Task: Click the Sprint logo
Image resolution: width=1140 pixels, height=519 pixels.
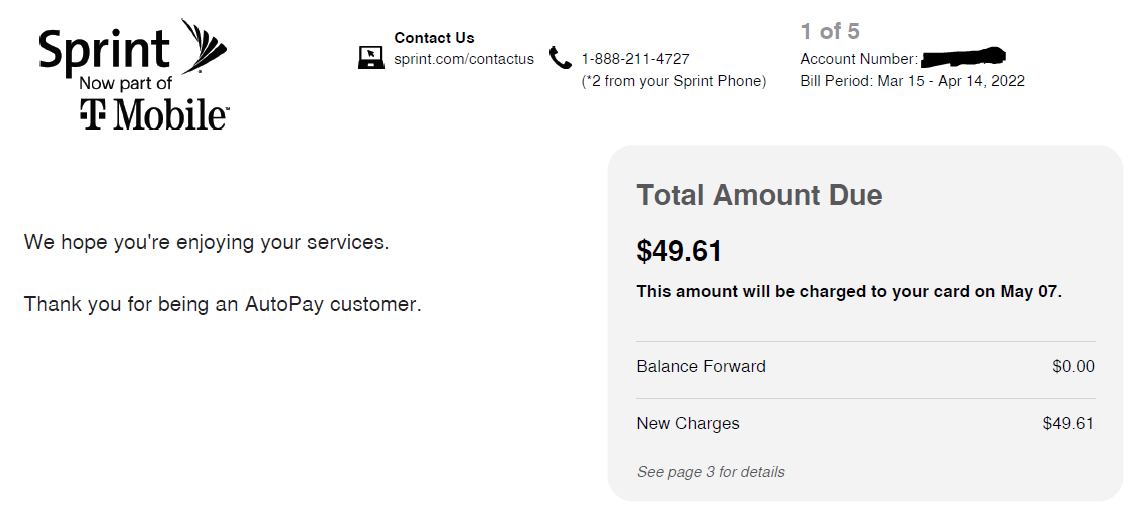Action: (x=132, y=48)
